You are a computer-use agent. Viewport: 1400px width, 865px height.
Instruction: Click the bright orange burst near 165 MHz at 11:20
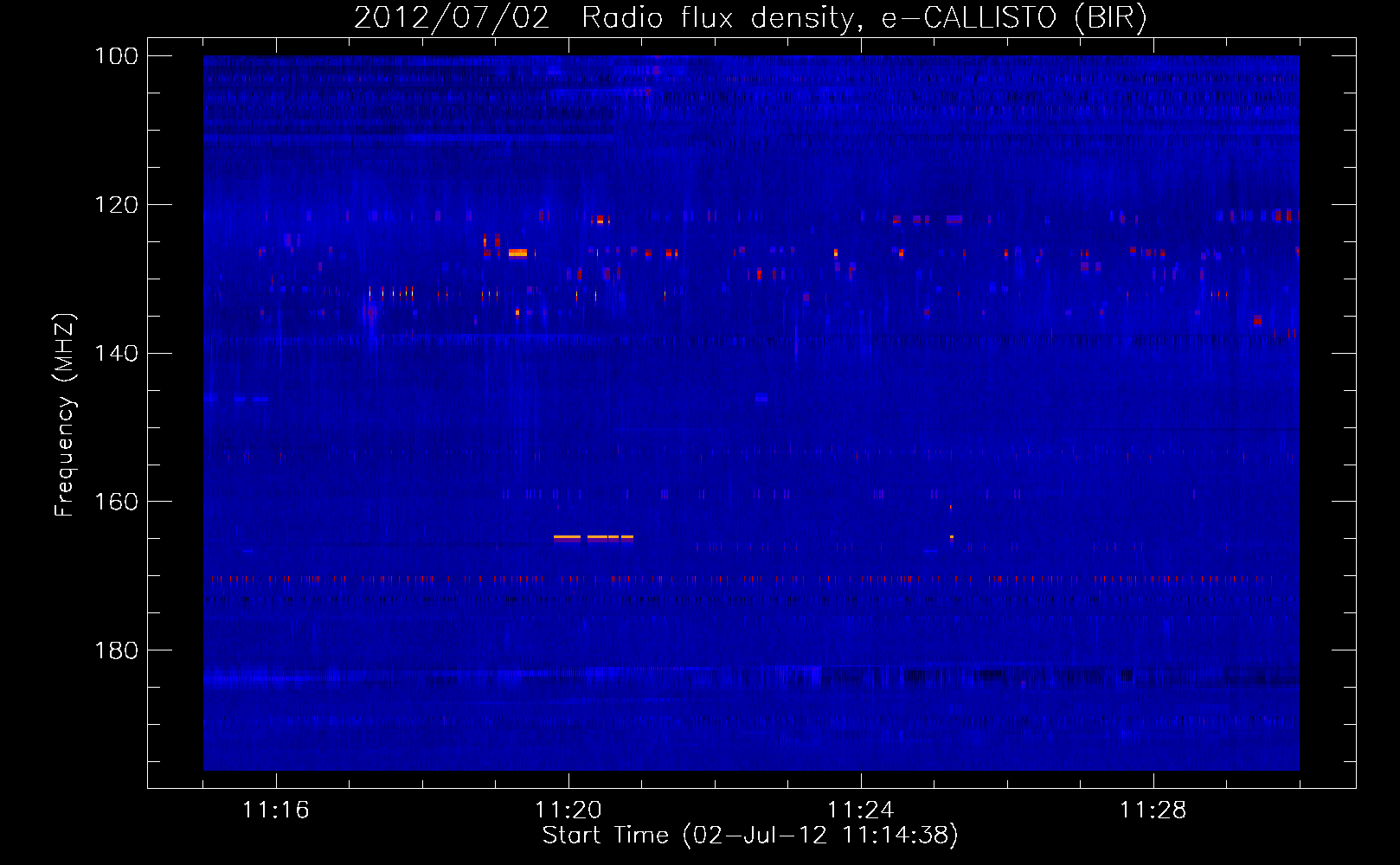point(594,537)
